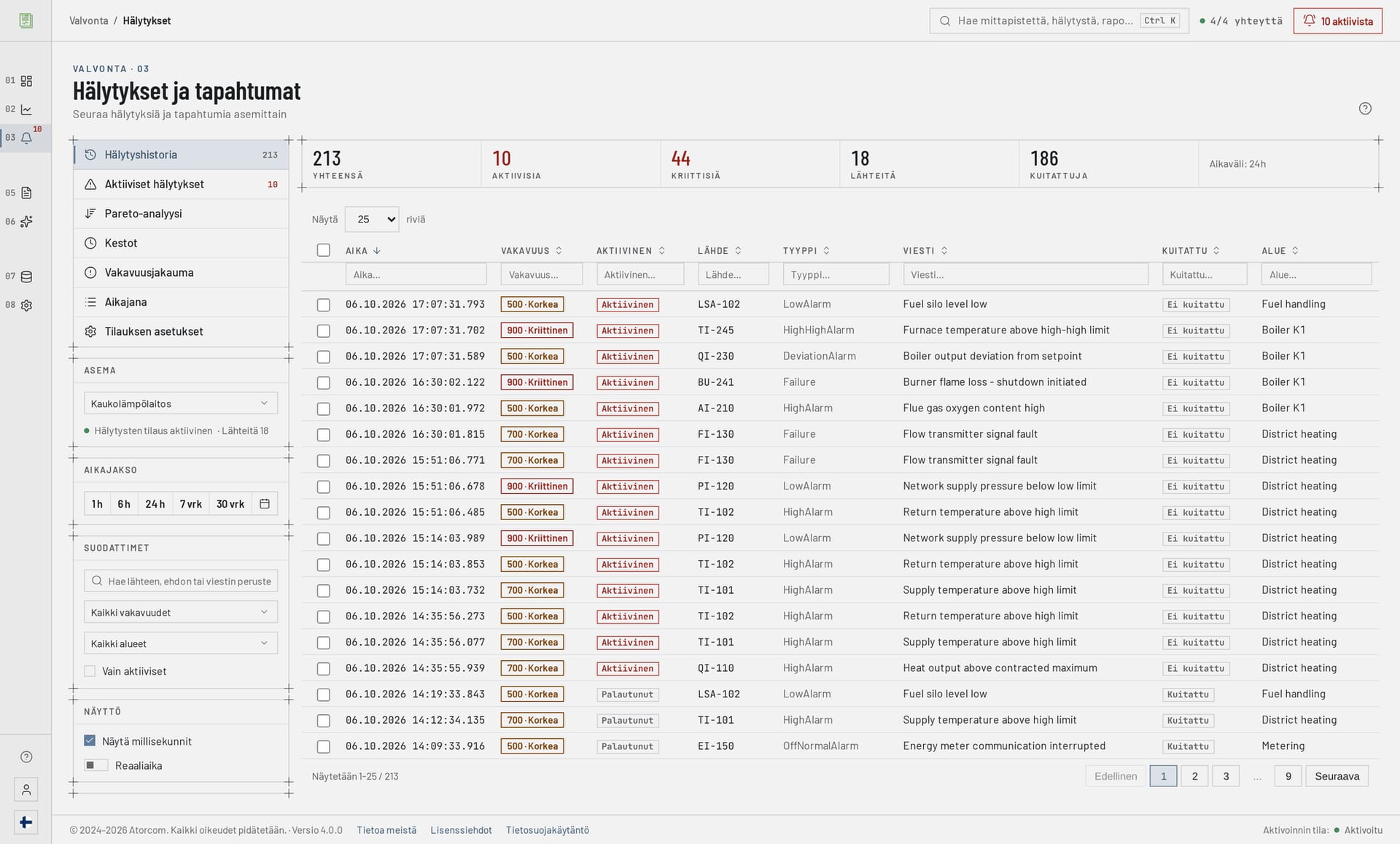
Task: Open the database icon labeled 07
Action: click(26, 276)
